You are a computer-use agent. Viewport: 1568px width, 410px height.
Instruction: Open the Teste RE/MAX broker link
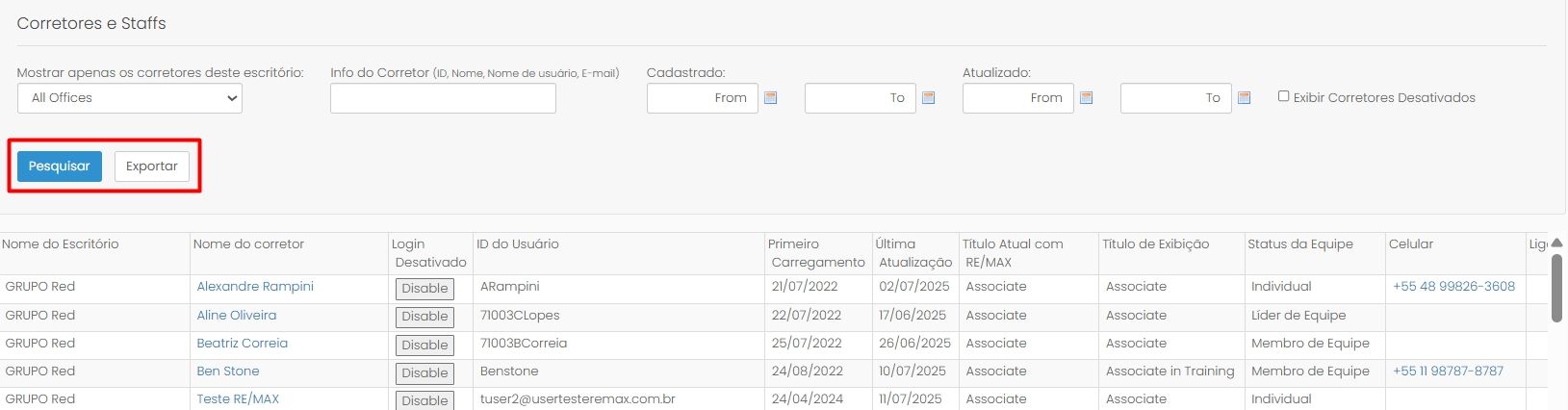(238, 398)
